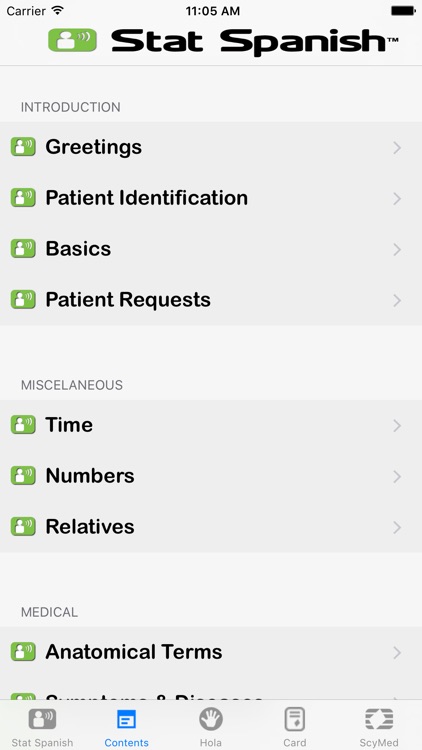Tap the Stat Spanish tab icon
Image resolution: width=422 pixels, height=750 pixels.
tap(42, 719)
